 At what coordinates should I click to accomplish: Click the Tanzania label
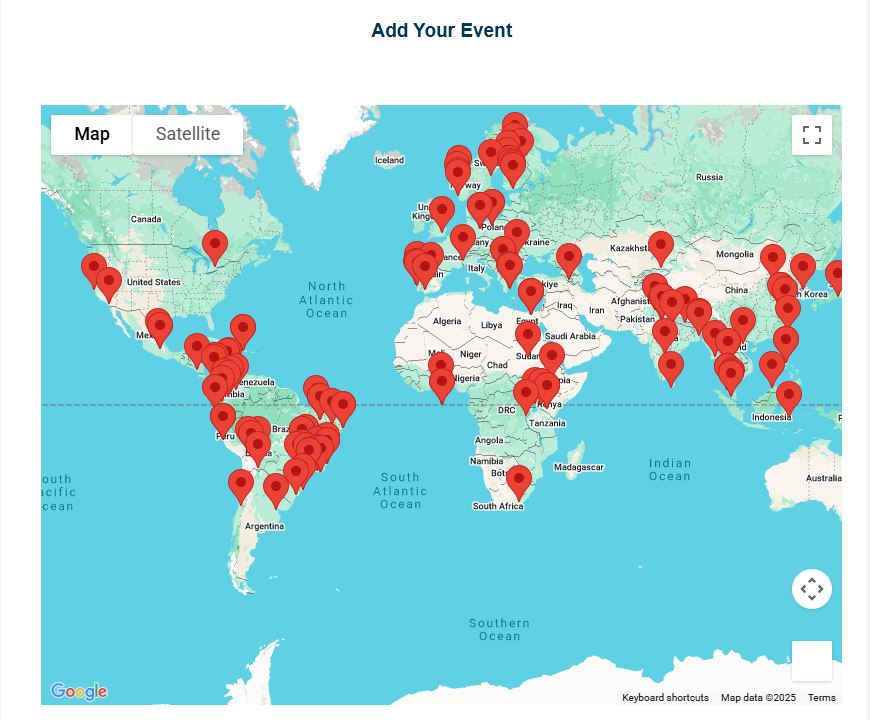click(547, 423)
